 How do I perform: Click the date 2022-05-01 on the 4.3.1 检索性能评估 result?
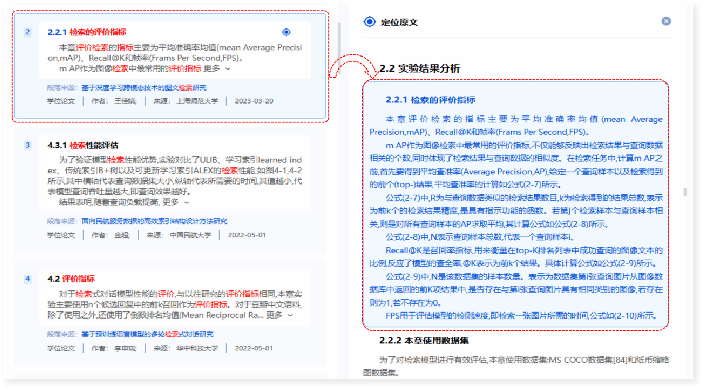click(246, 235)
